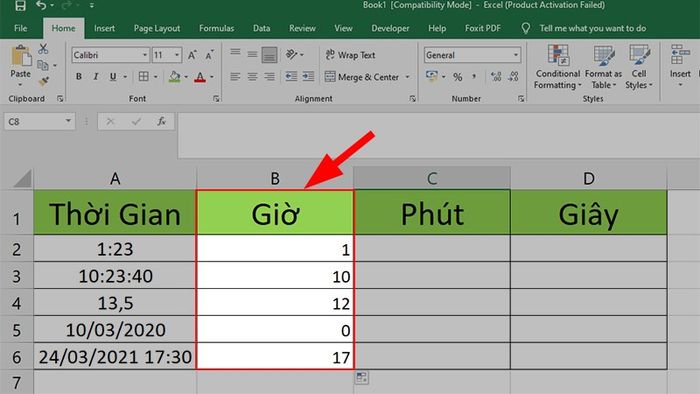Toggle Underline formatting

click(113, 77)
